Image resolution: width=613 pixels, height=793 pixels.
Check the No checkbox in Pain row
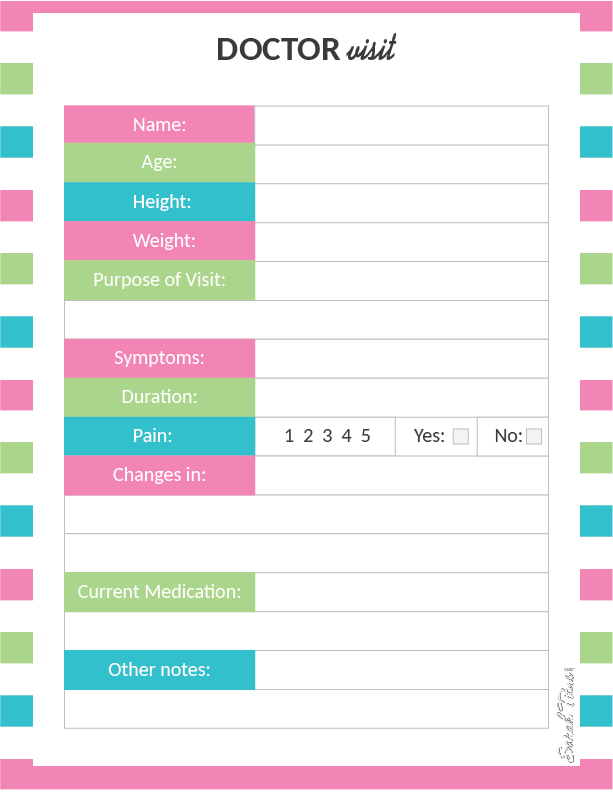coord(534,436)
